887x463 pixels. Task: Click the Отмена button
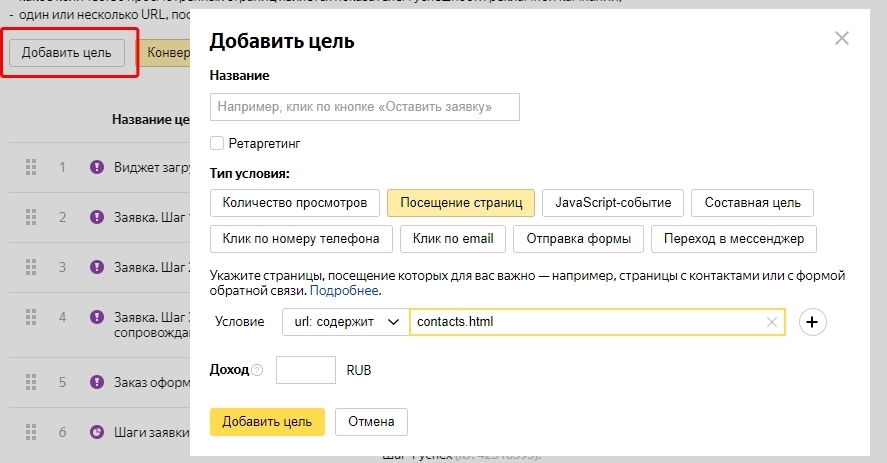371,421
